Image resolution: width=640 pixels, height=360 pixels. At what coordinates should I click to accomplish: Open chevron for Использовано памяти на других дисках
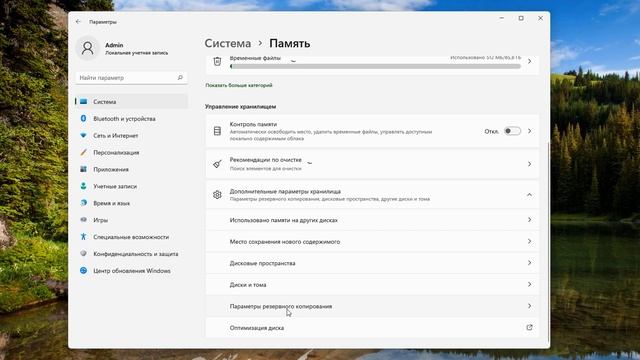(x=529, y=220)
